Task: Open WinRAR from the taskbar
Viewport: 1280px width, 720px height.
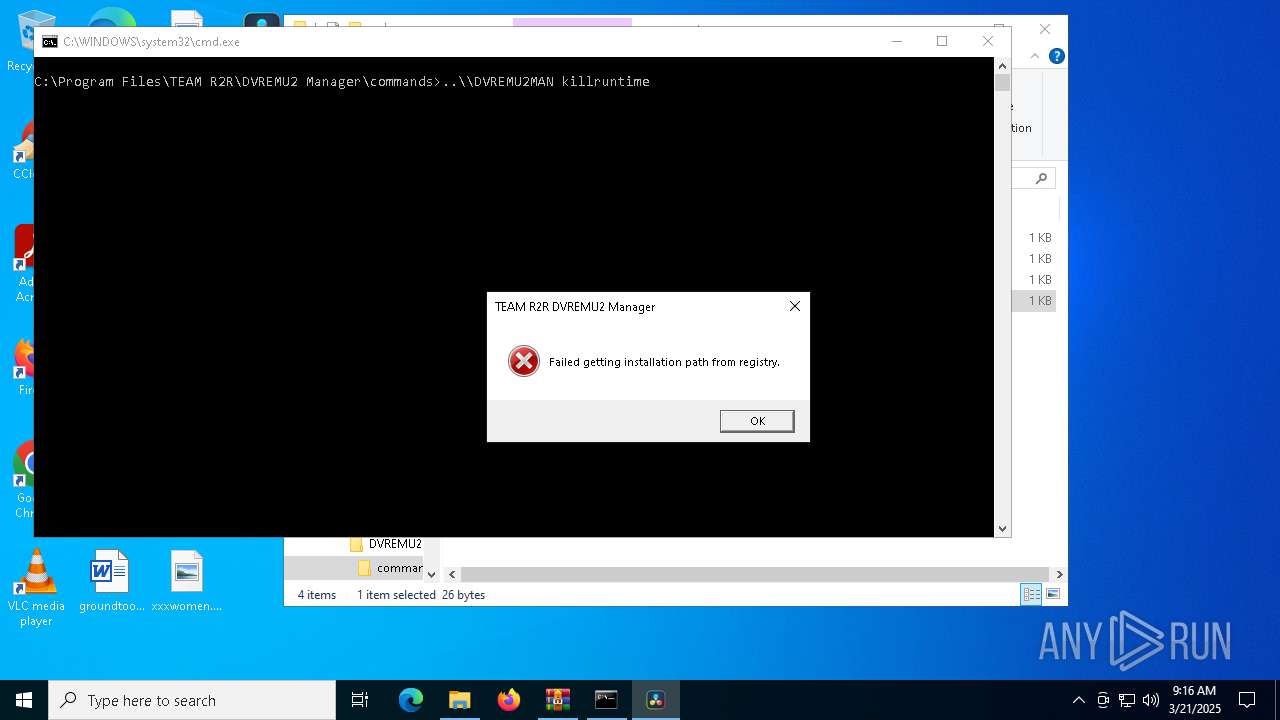Action: coord(558,700)
